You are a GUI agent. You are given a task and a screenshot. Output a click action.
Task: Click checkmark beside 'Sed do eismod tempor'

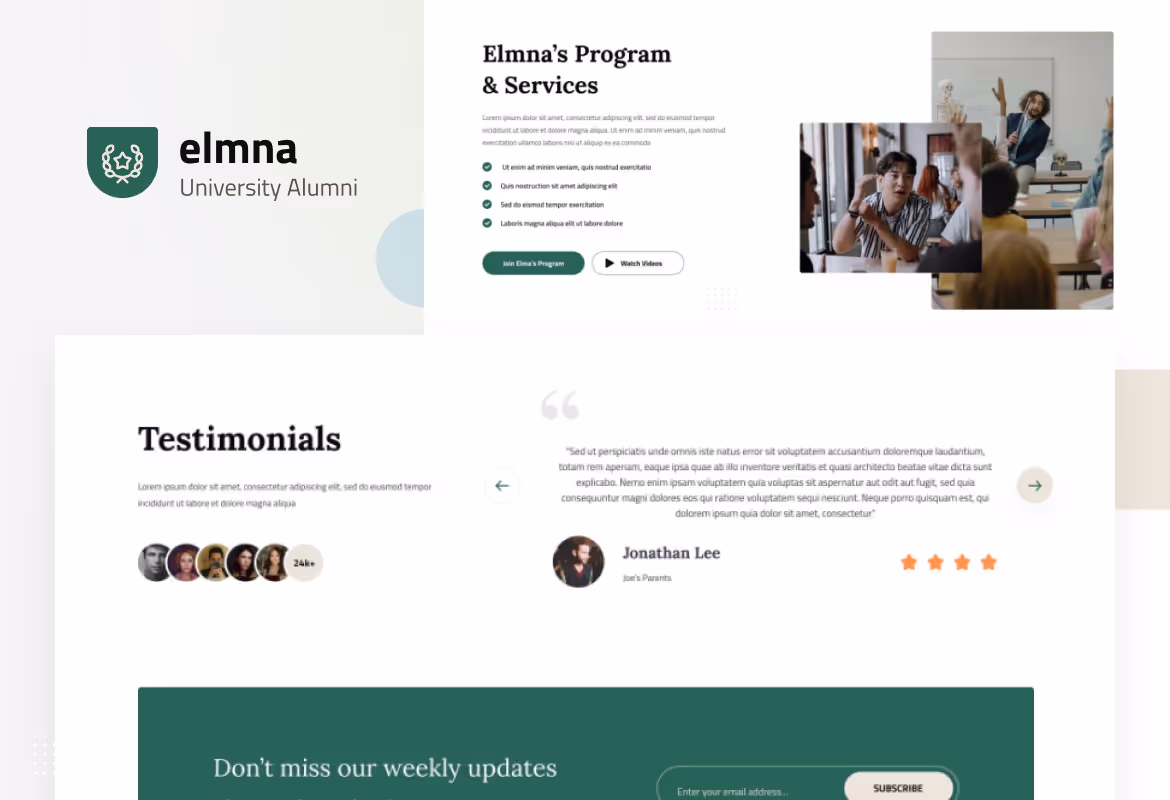point(487,204)
